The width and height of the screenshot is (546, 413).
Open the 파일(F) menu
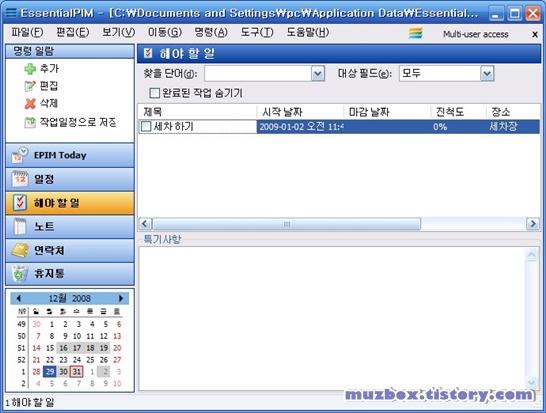coord(27,33)
